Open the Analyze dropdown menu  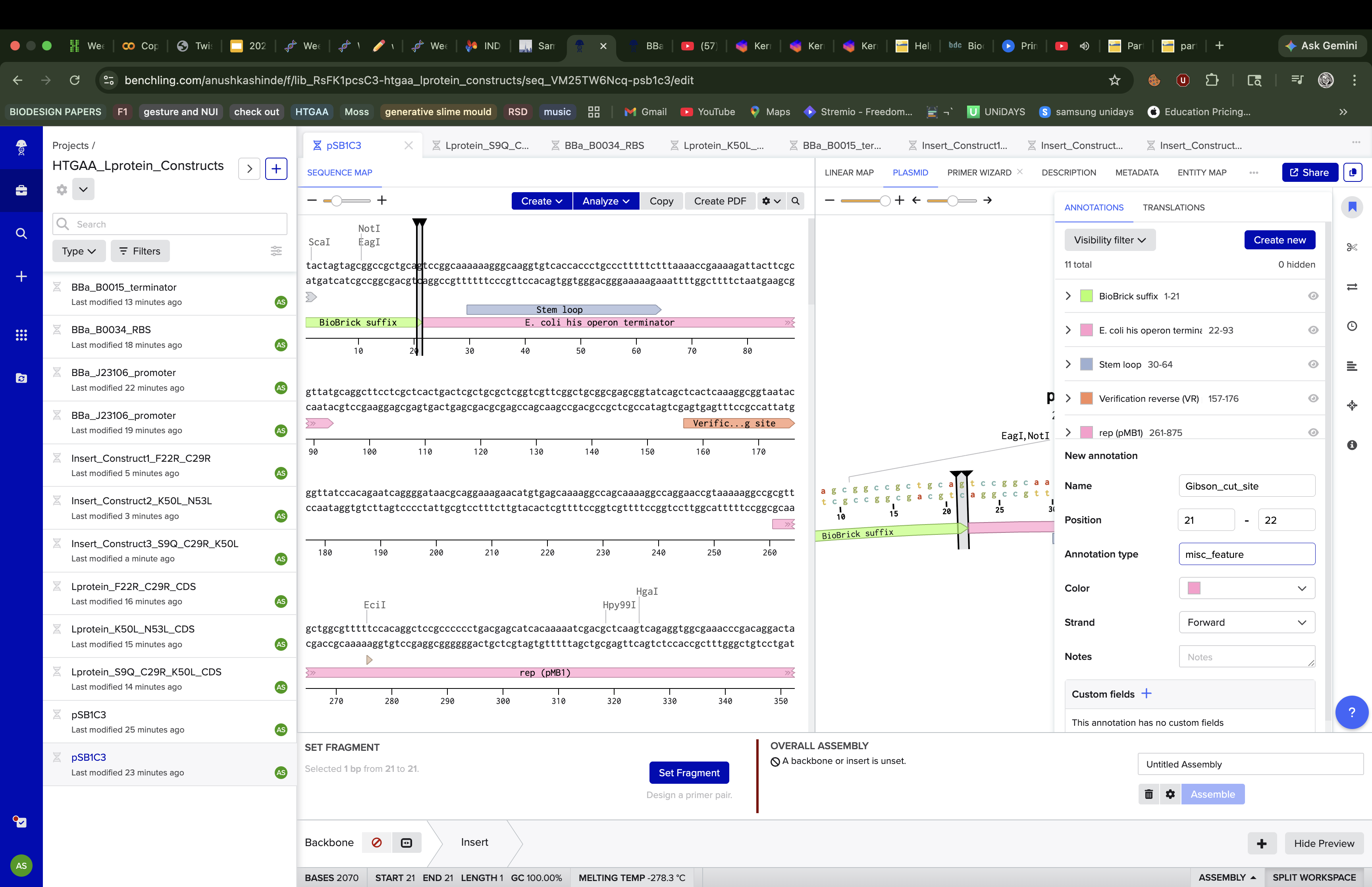606,201
